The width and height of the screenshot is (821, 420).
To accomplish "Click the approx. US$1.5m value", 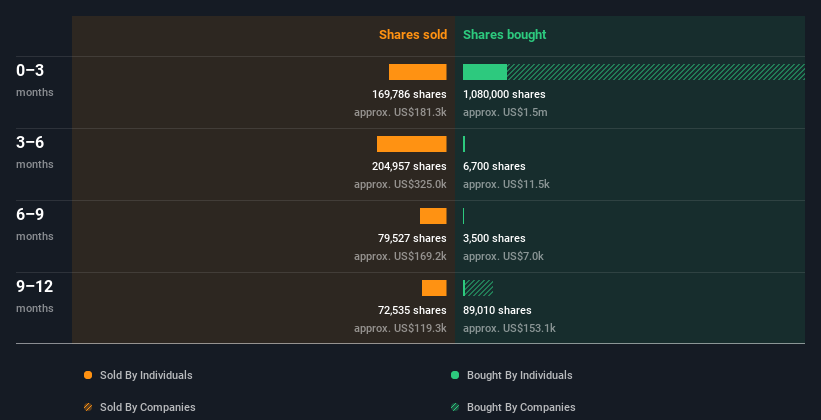I will [x=505, y=113].
